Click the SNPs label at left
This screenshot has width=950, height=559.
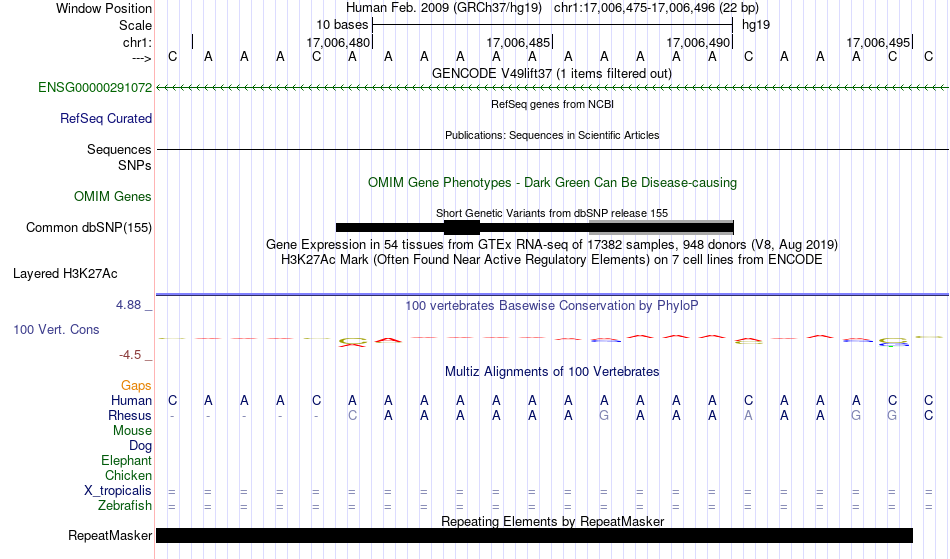click(x=135, y=165)
